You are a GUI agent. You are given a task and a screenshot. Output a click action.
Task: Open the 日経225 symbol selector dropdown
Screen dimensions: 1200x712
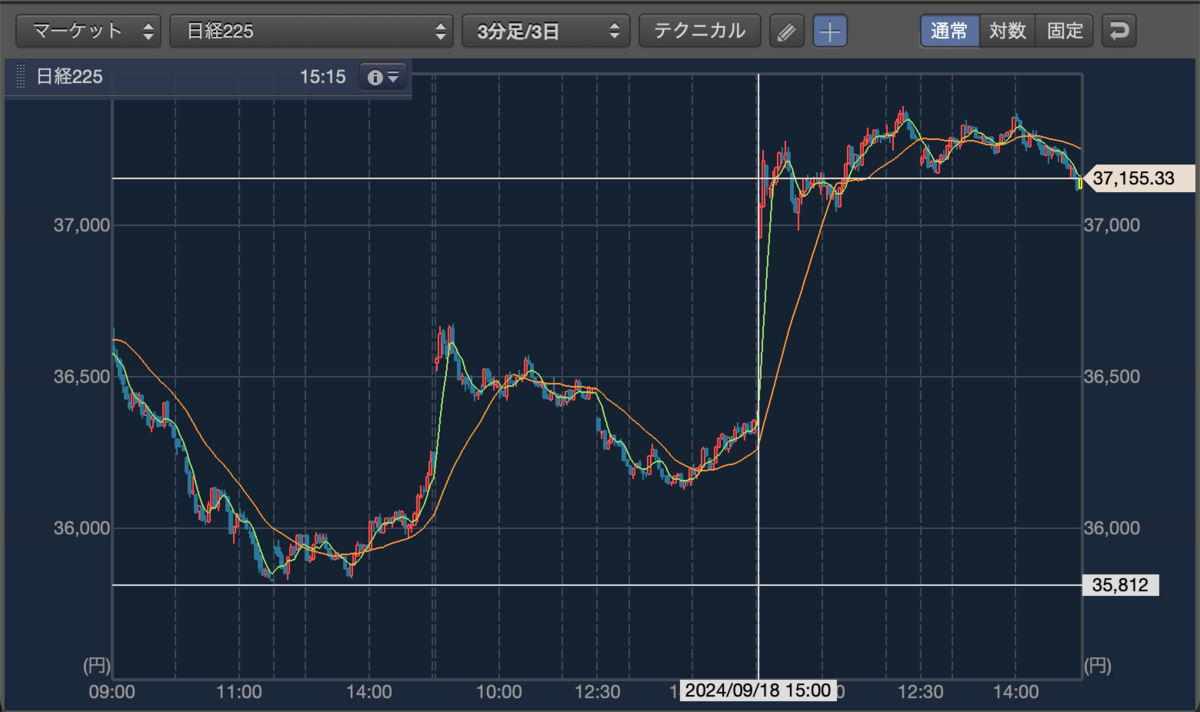(x=311, y=31)
